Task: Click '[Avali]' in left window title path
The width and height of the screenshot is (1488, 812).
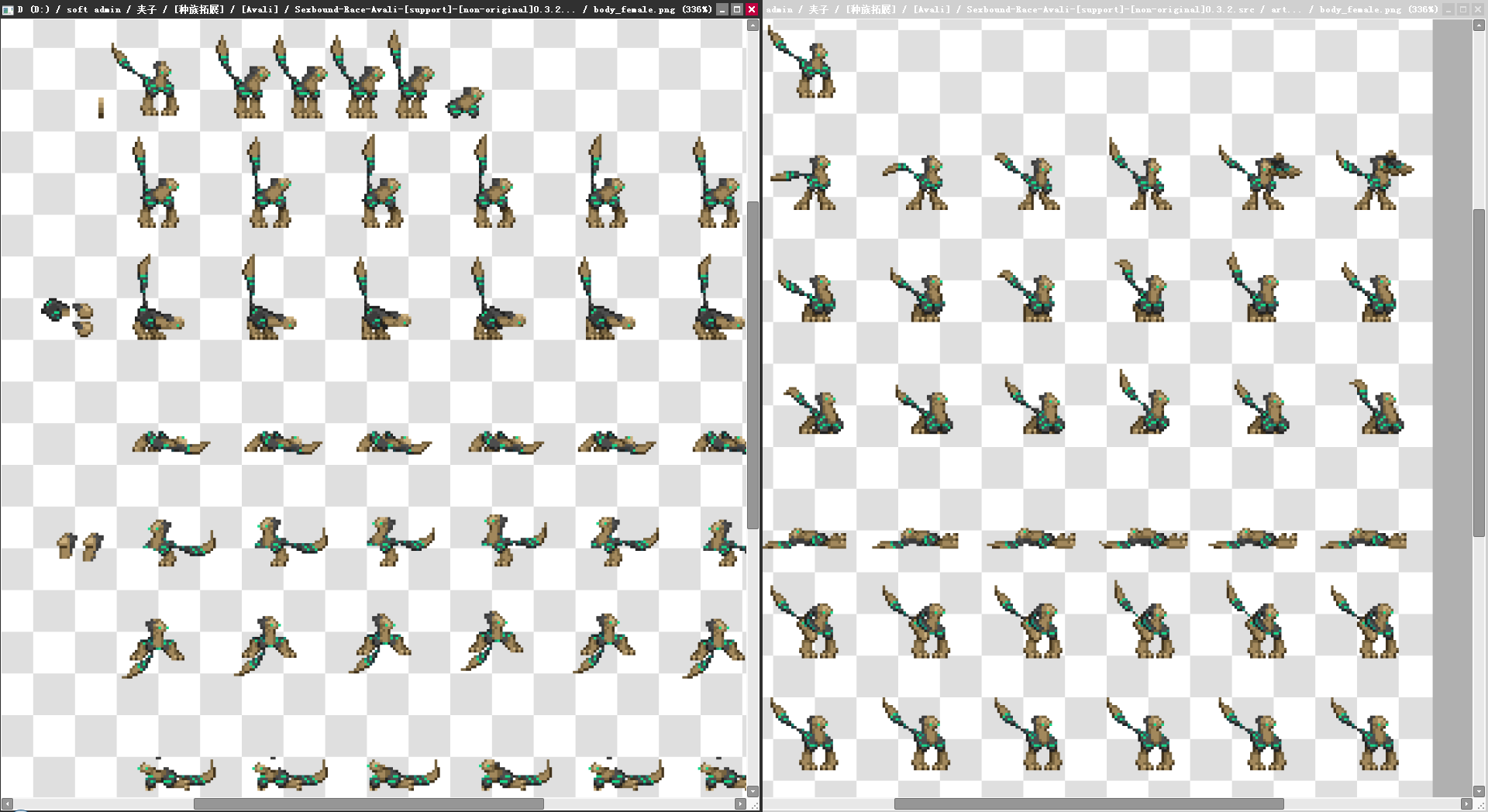Action: pyautogui.click(x=260, y=9)
